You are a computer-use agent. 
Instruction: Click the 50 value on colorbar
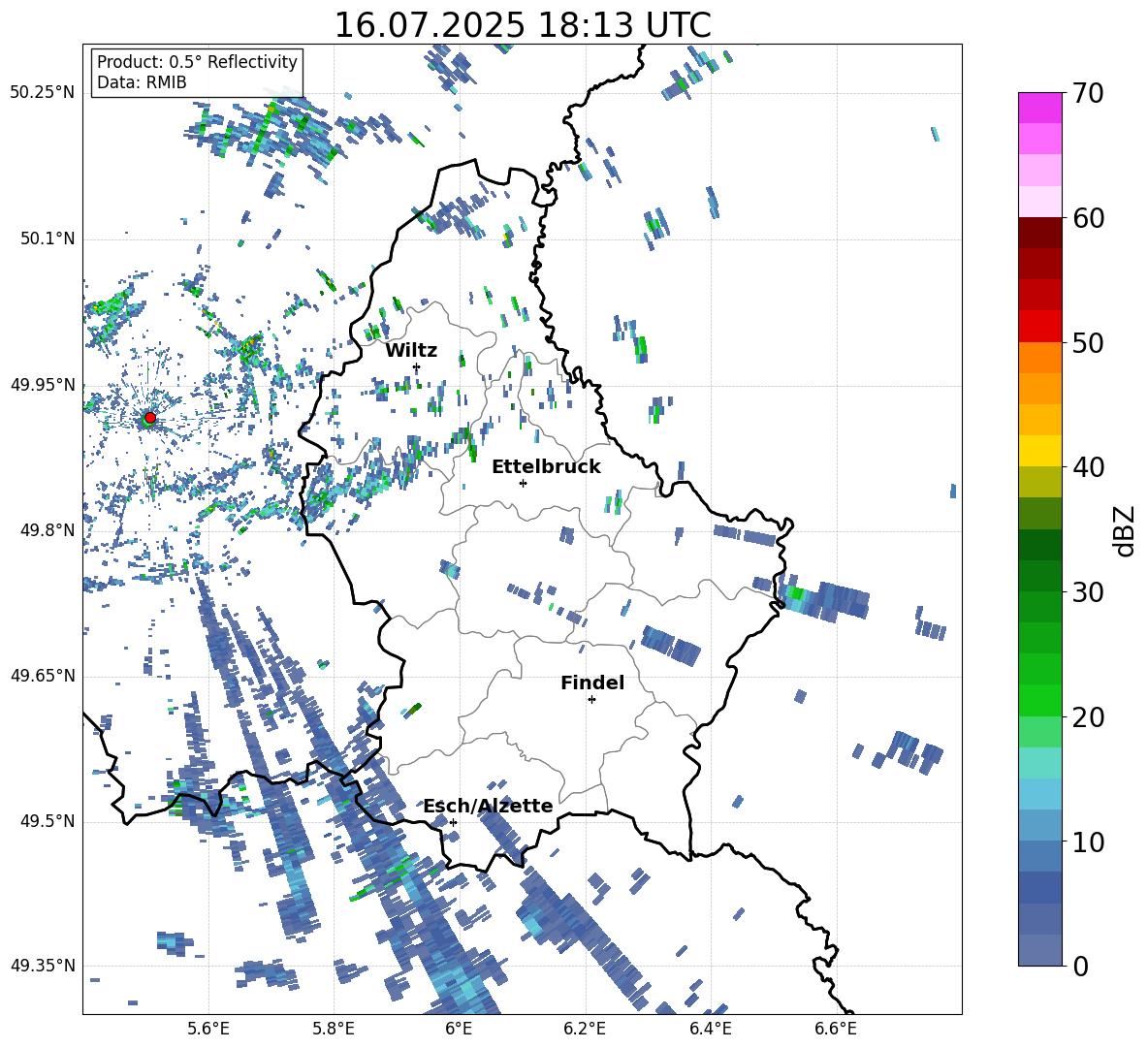[x=1088, y=342]
